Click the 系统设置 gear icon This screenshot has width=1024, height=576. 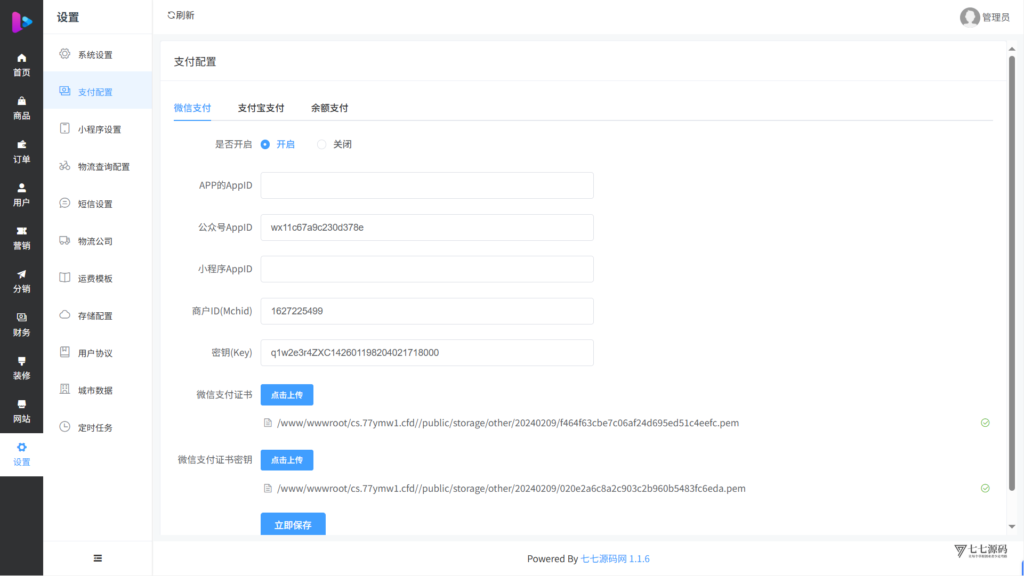coord(65,54)
